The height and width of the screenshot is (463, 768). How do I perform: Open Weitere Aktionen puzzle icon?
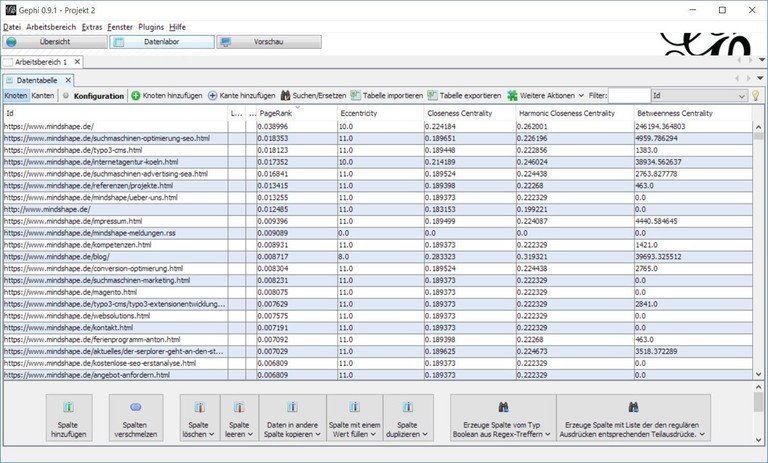tap(512, 96)
